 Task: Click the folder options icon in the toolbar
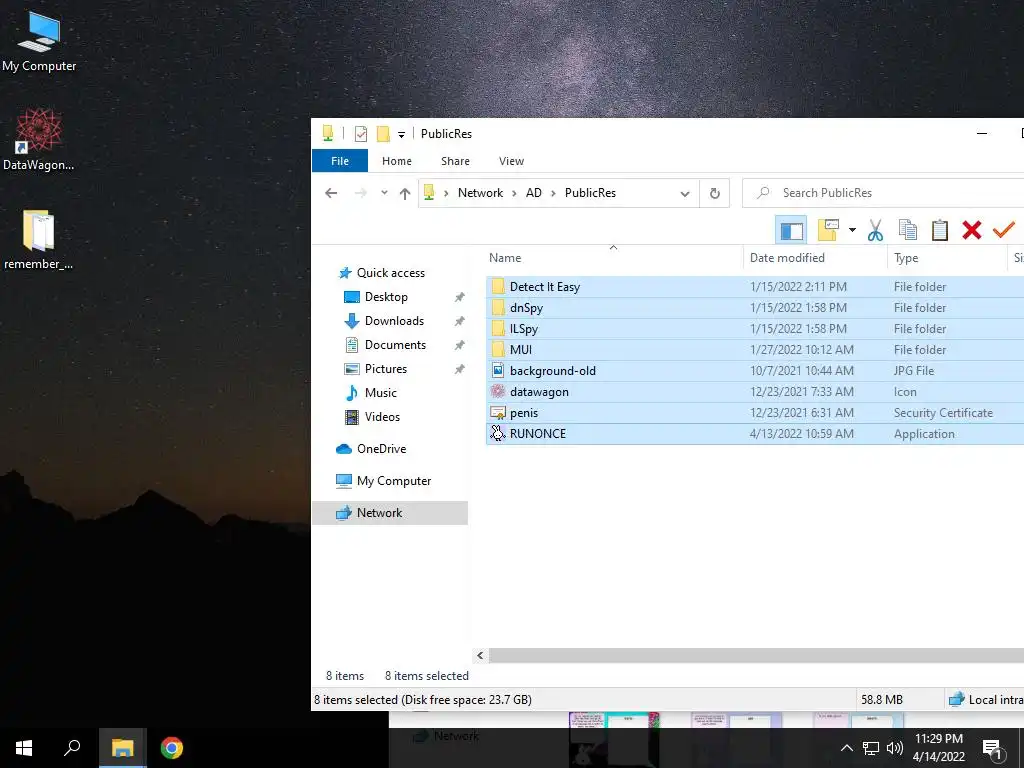point(828,230)
